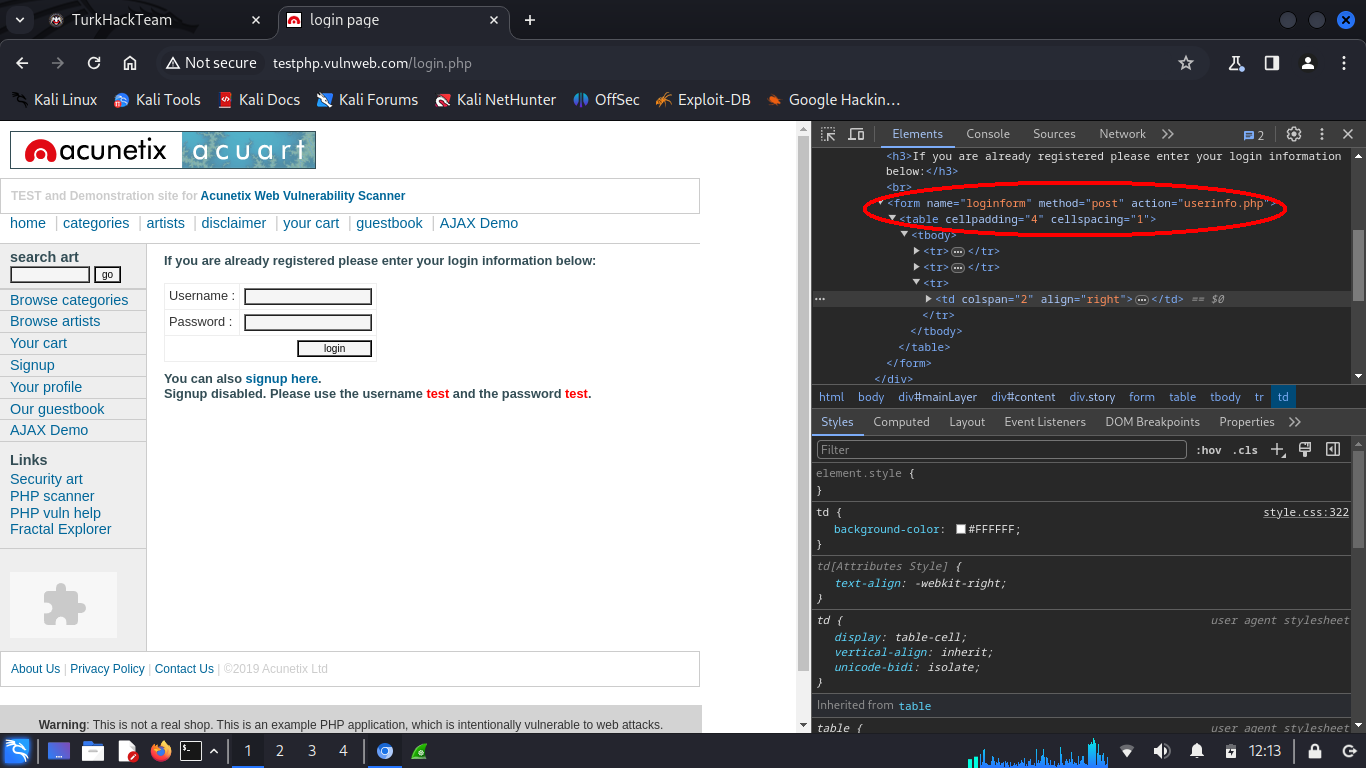Switch to the Console tab
The image size is (1366, 768).
coord(988,134)
